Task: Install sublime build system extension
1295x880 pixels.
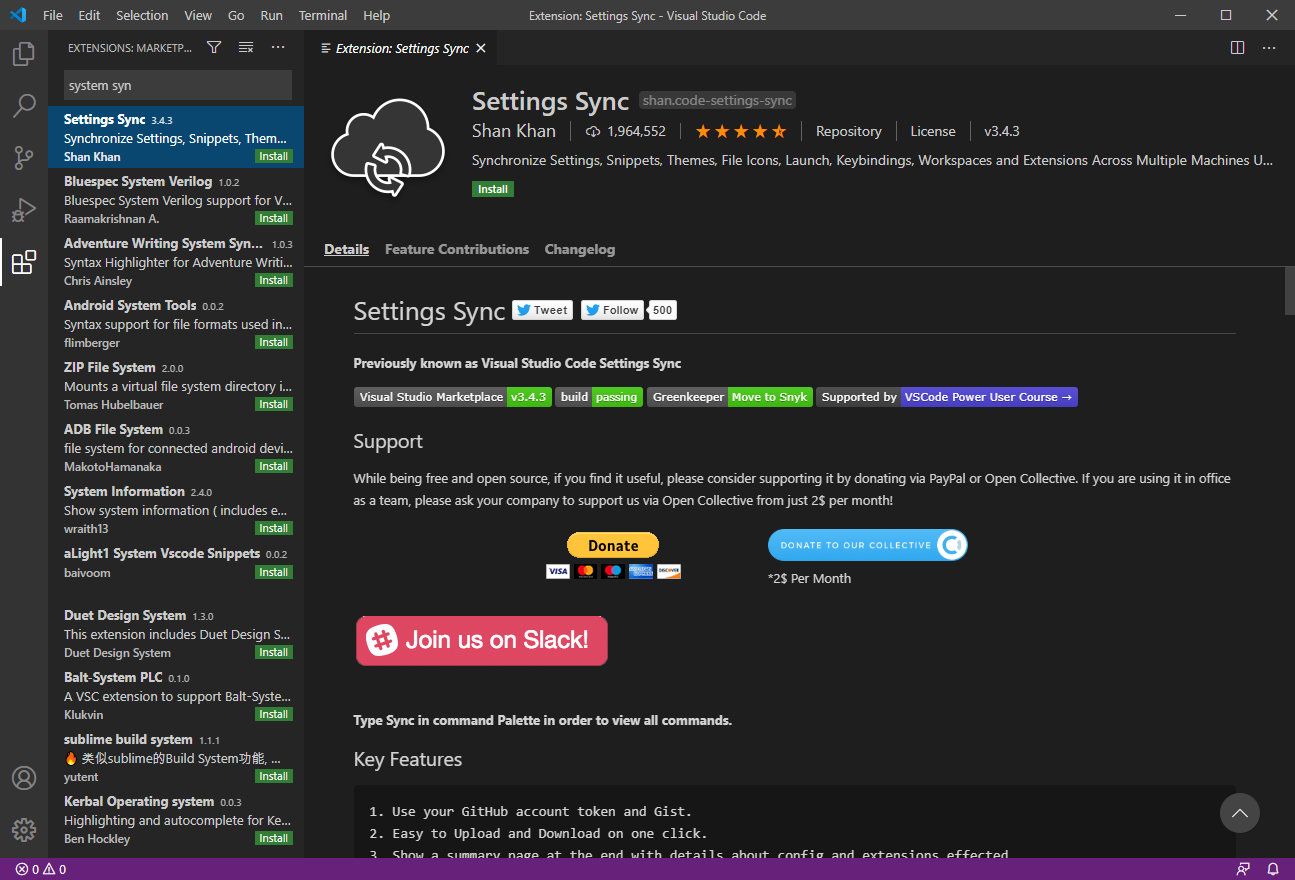Action: 274,776
